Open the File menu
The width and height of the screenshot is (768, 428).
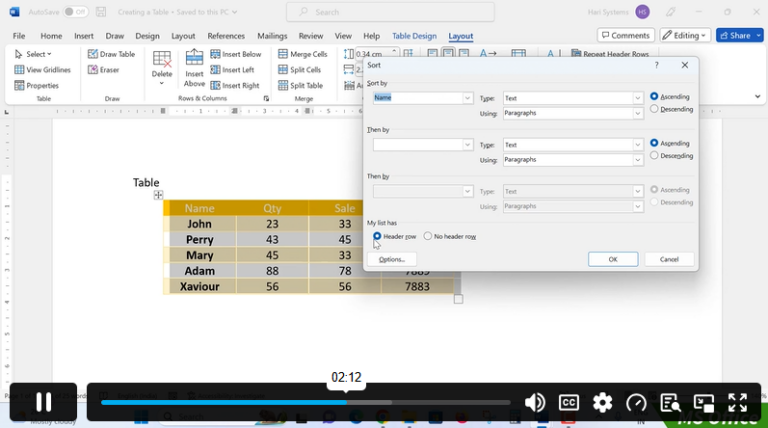tap(19, 36)
